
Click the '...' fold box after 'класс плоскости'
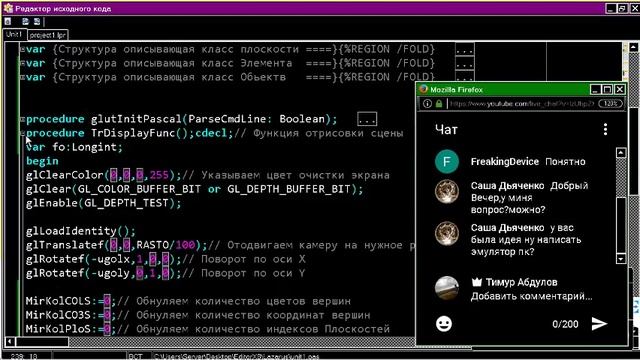464,50
